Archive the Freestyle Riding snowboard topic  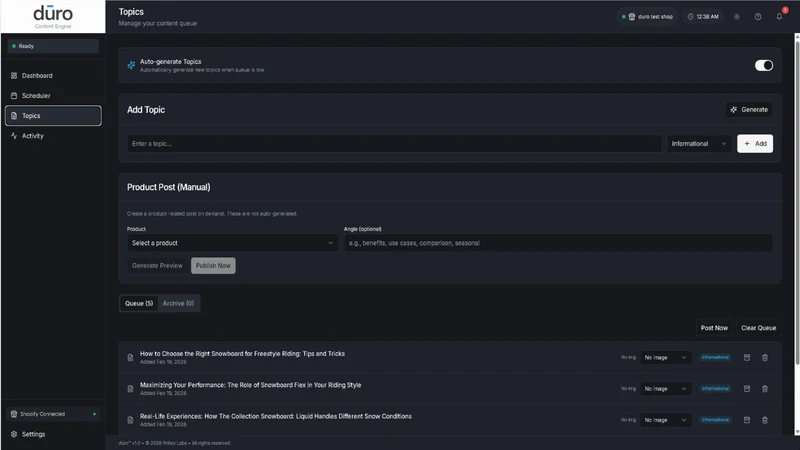click(747, 358)
